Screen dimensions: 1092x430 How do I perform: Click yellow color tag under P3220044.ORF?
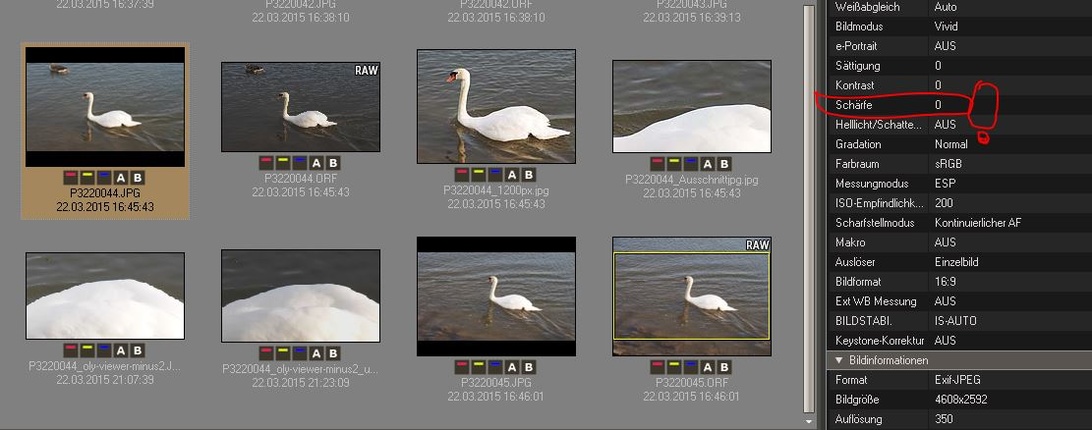pyautogui.click(x=283, y=163)
